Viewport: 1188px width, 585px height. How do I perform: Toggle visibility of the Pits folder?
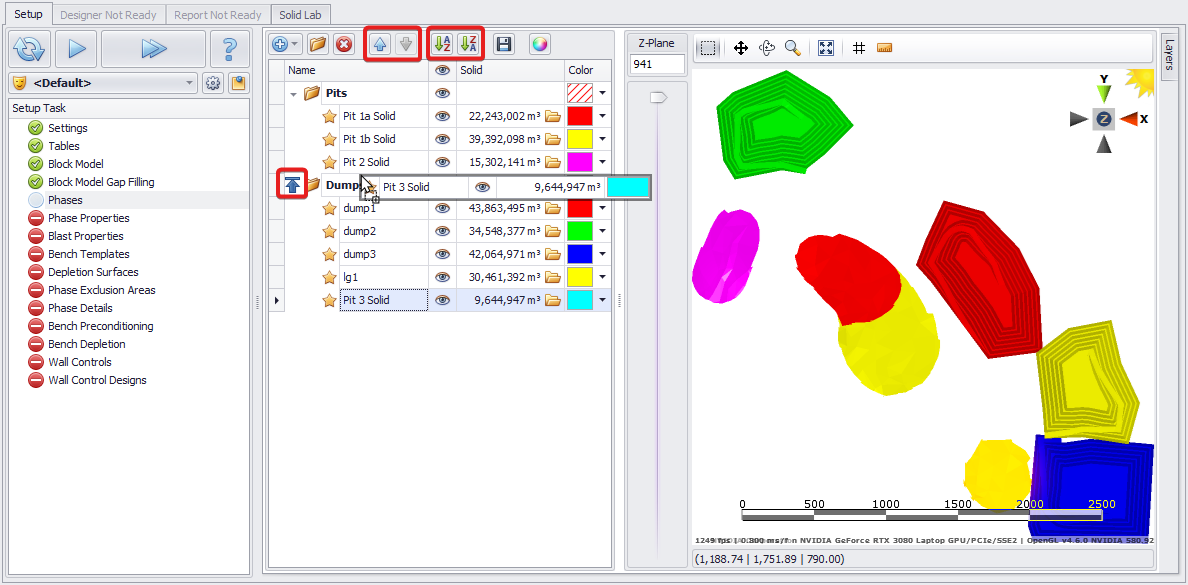442,93
